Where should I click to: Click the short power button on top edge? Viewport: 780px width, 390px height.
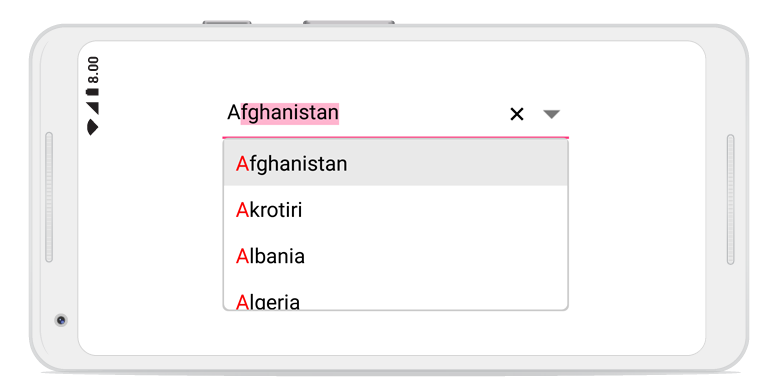[x=227, y=22]
